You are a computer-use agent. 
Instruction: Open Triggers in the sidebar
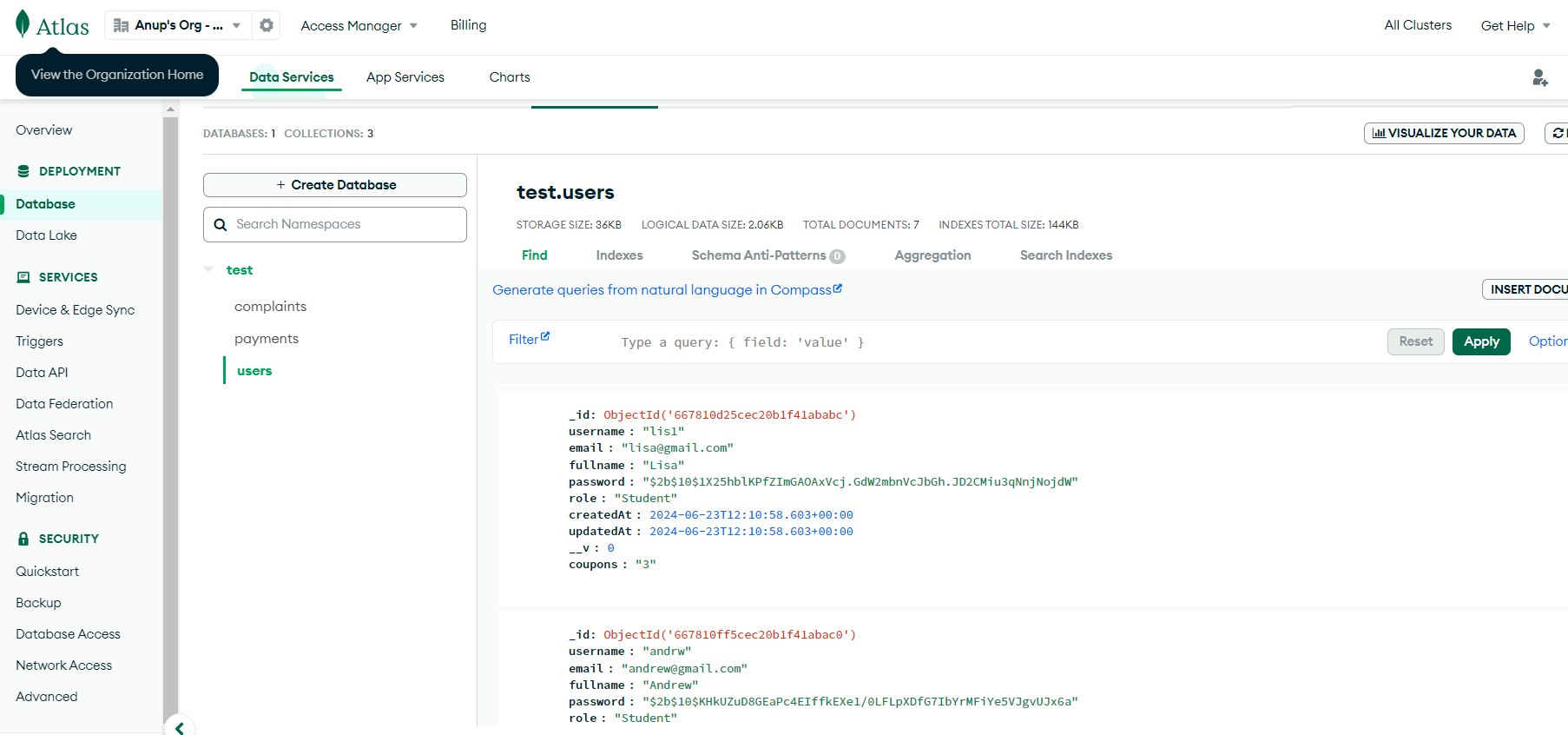[39, 341]
